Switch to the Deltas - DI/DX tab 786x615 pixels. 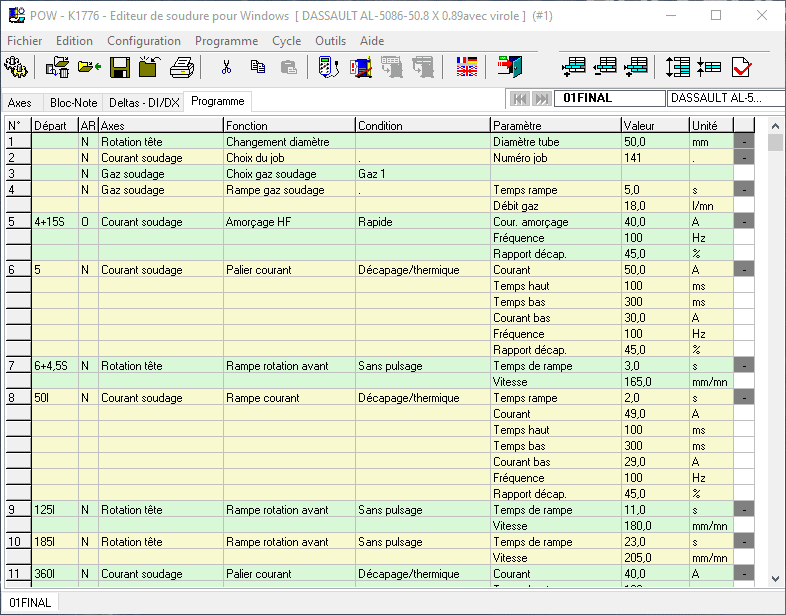pyautogui.click(x=144, y=103)
